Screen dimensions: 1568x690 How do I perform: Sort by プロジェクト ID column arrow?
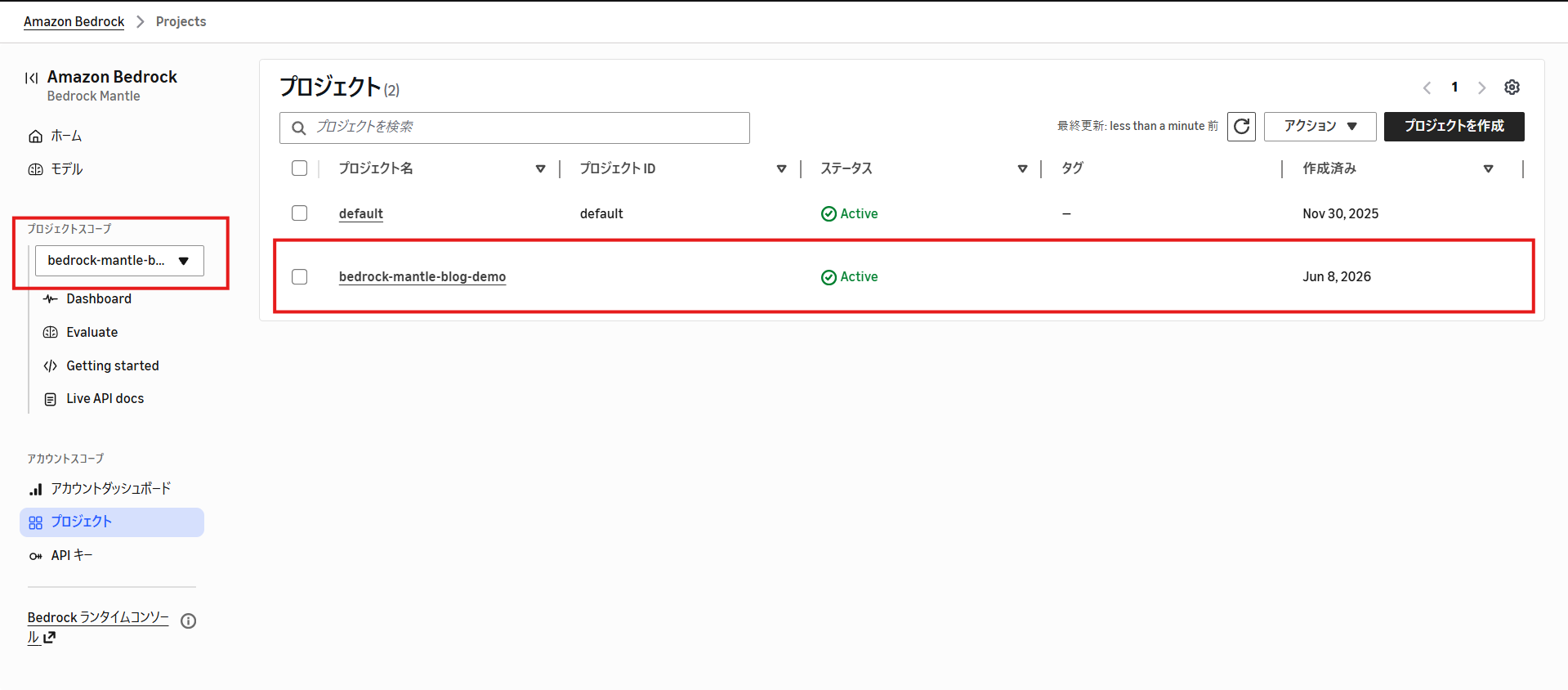[x=781, y=169]
